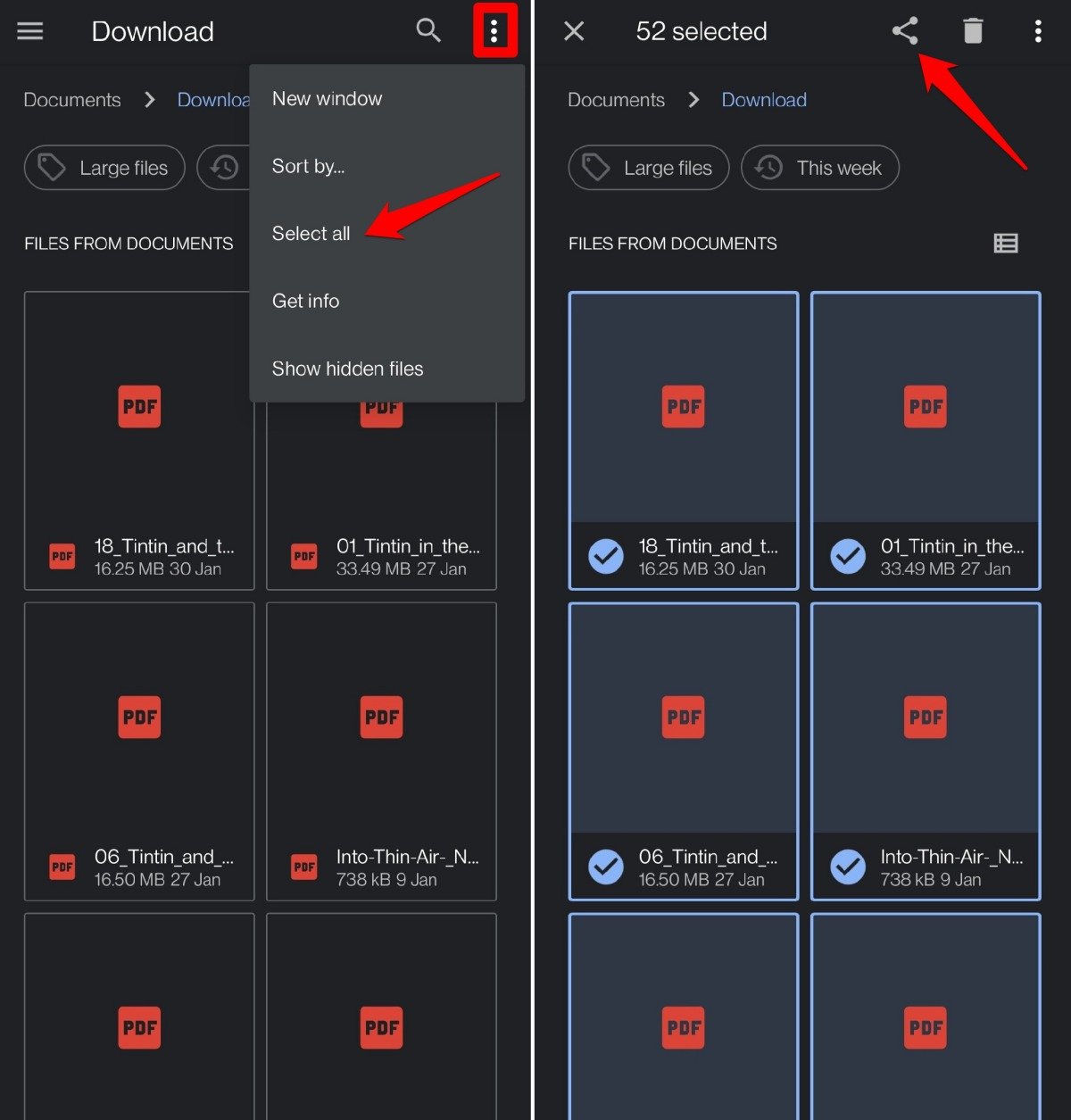The height and width of the screenshot is (1120, 1071).
Task: Open the highlighted three-dot overflow menu
Action: pyautogui.click(x=494, y=31)
